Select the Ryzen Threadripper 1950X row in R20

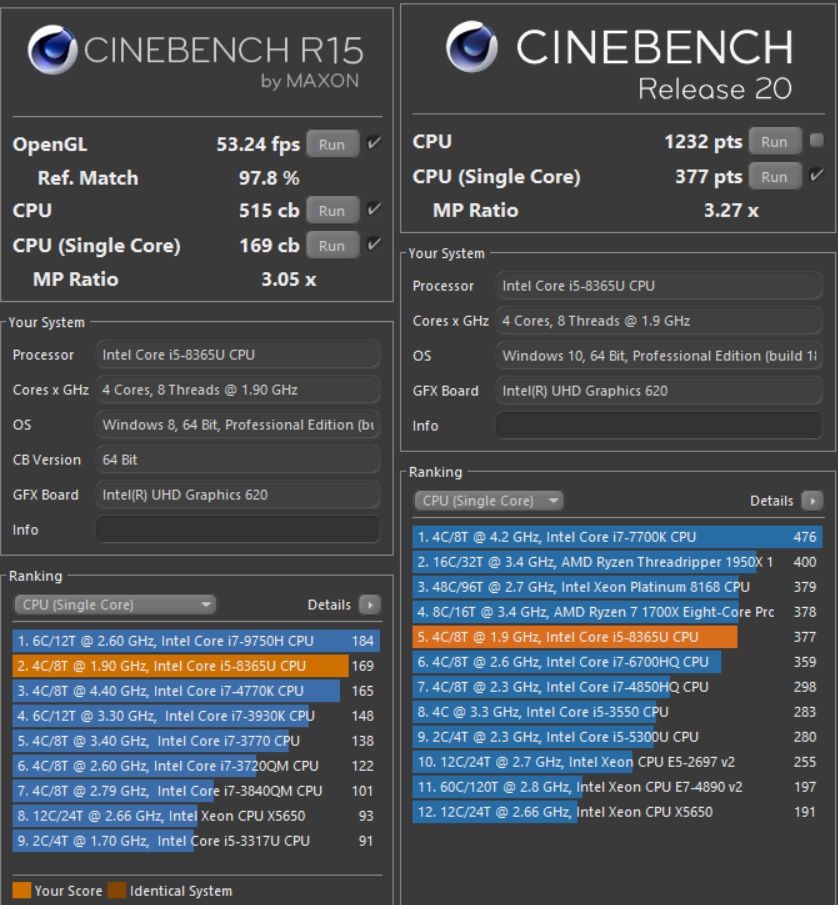[617, 562]
